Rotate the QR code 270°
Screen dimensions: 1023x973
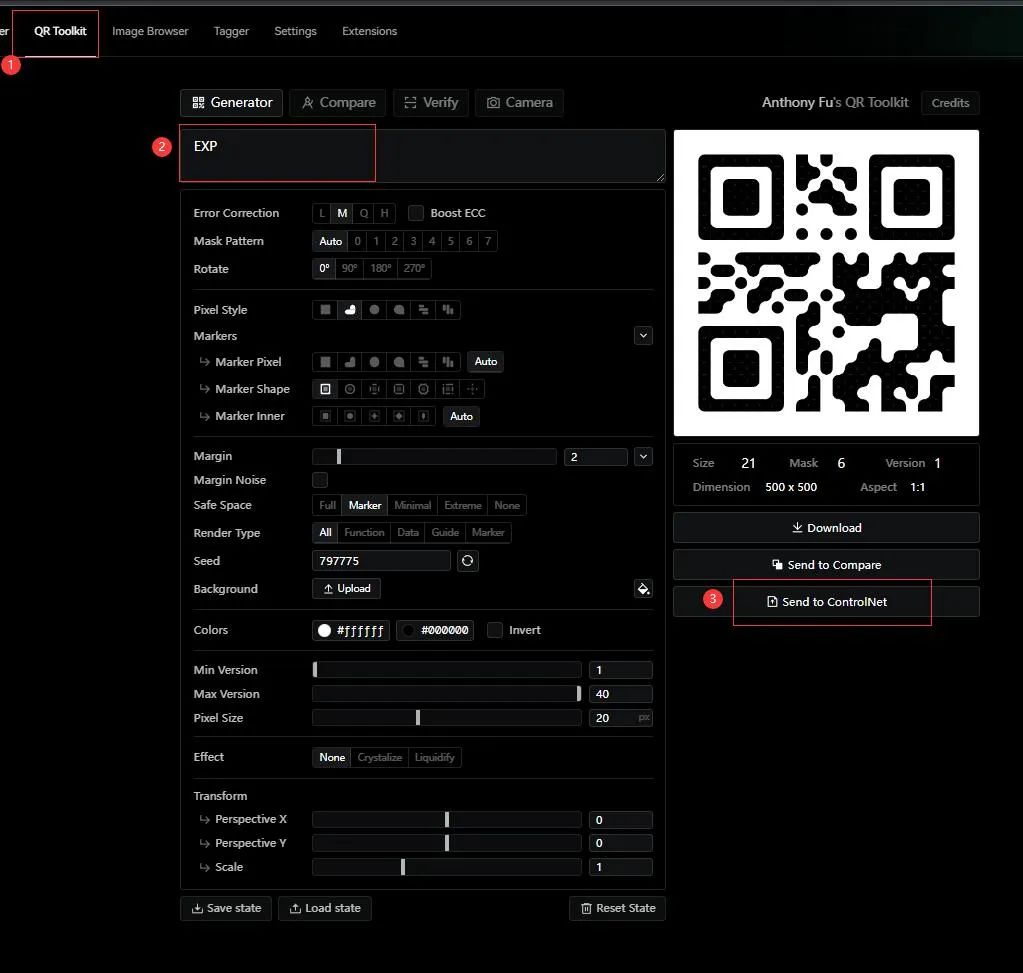(x=414, y=268)
